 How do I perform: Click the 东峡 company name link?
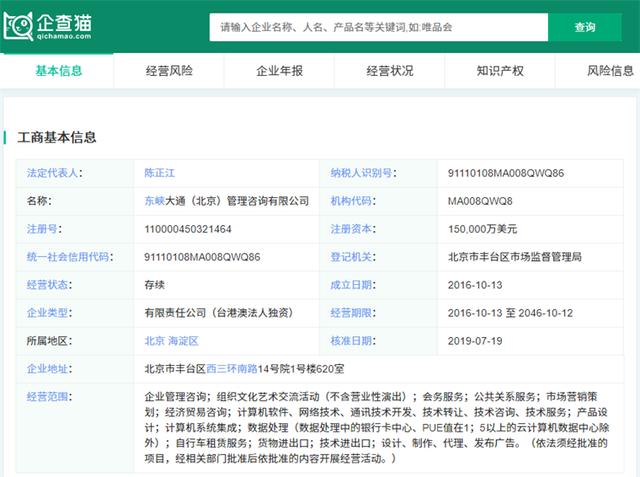tap(154, 201)
